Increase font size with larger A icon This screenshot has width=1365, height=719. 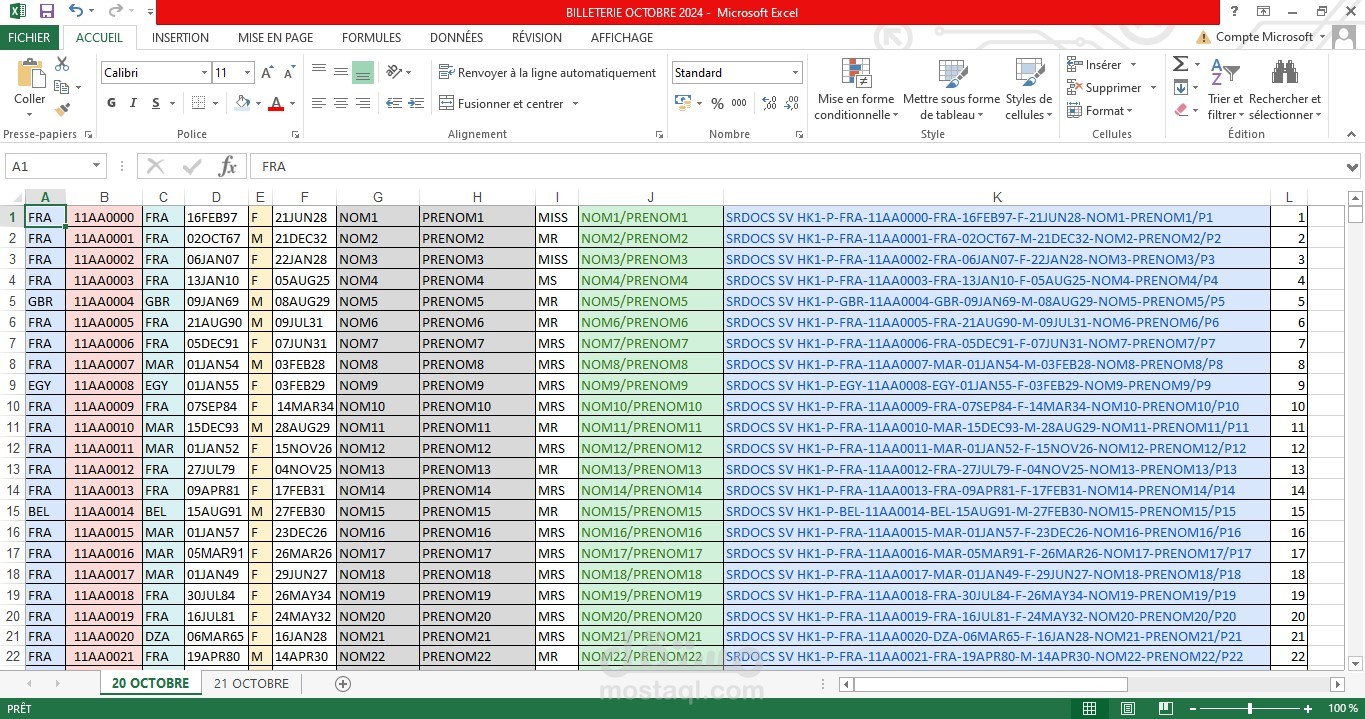267,73
